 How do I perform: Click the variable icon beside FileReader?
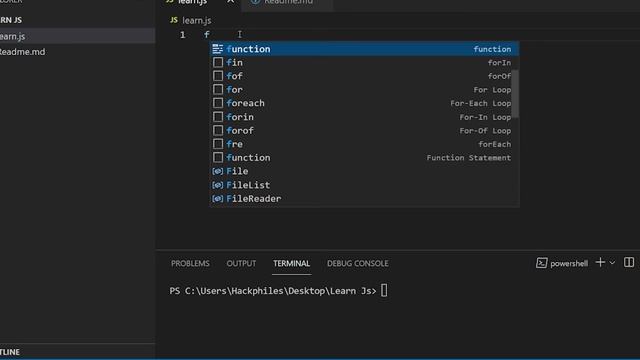218,199
